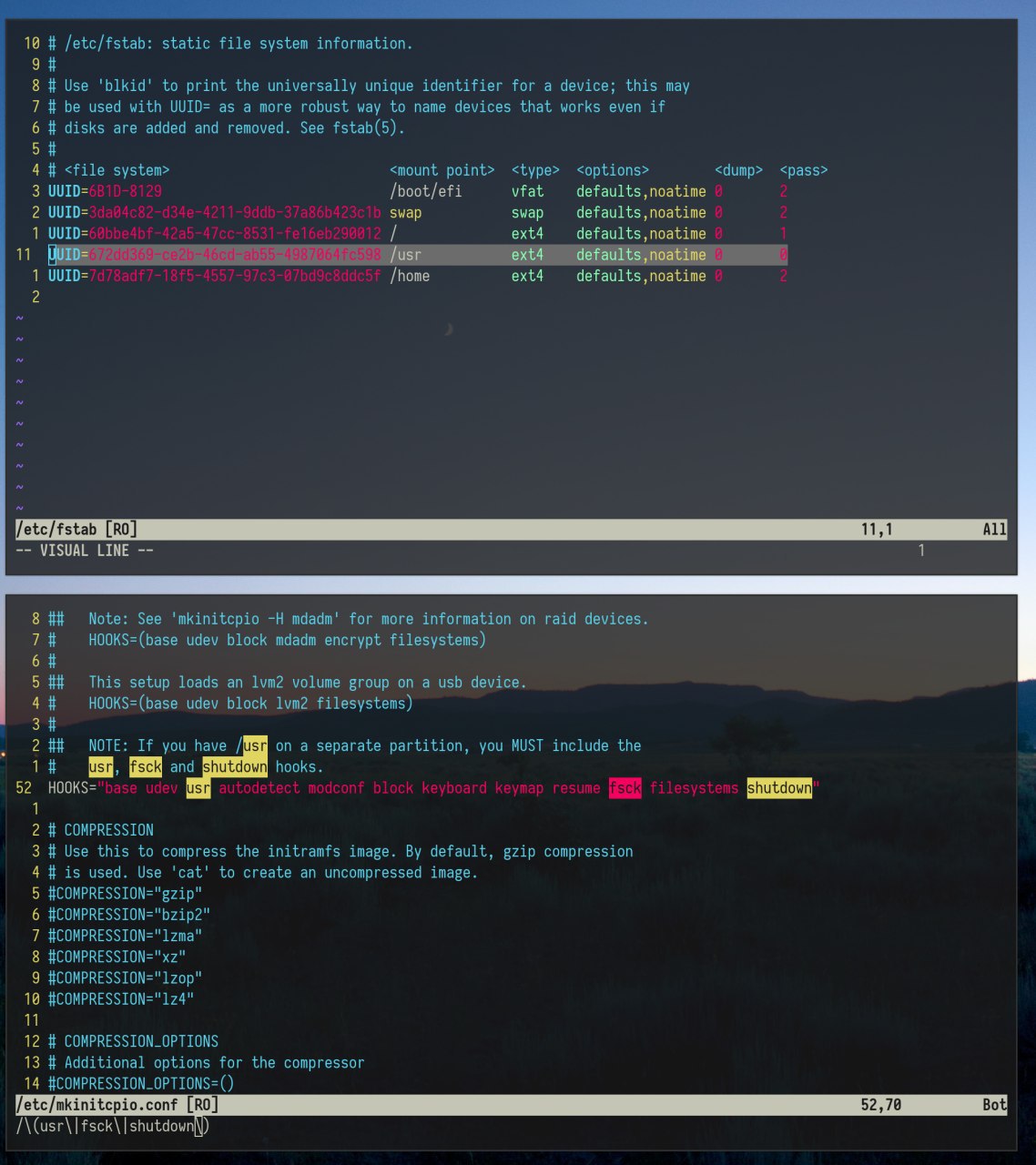Click the 'resume' hook
The height and width of the screenshot is (1165, 1036).
tap(576, 788)
